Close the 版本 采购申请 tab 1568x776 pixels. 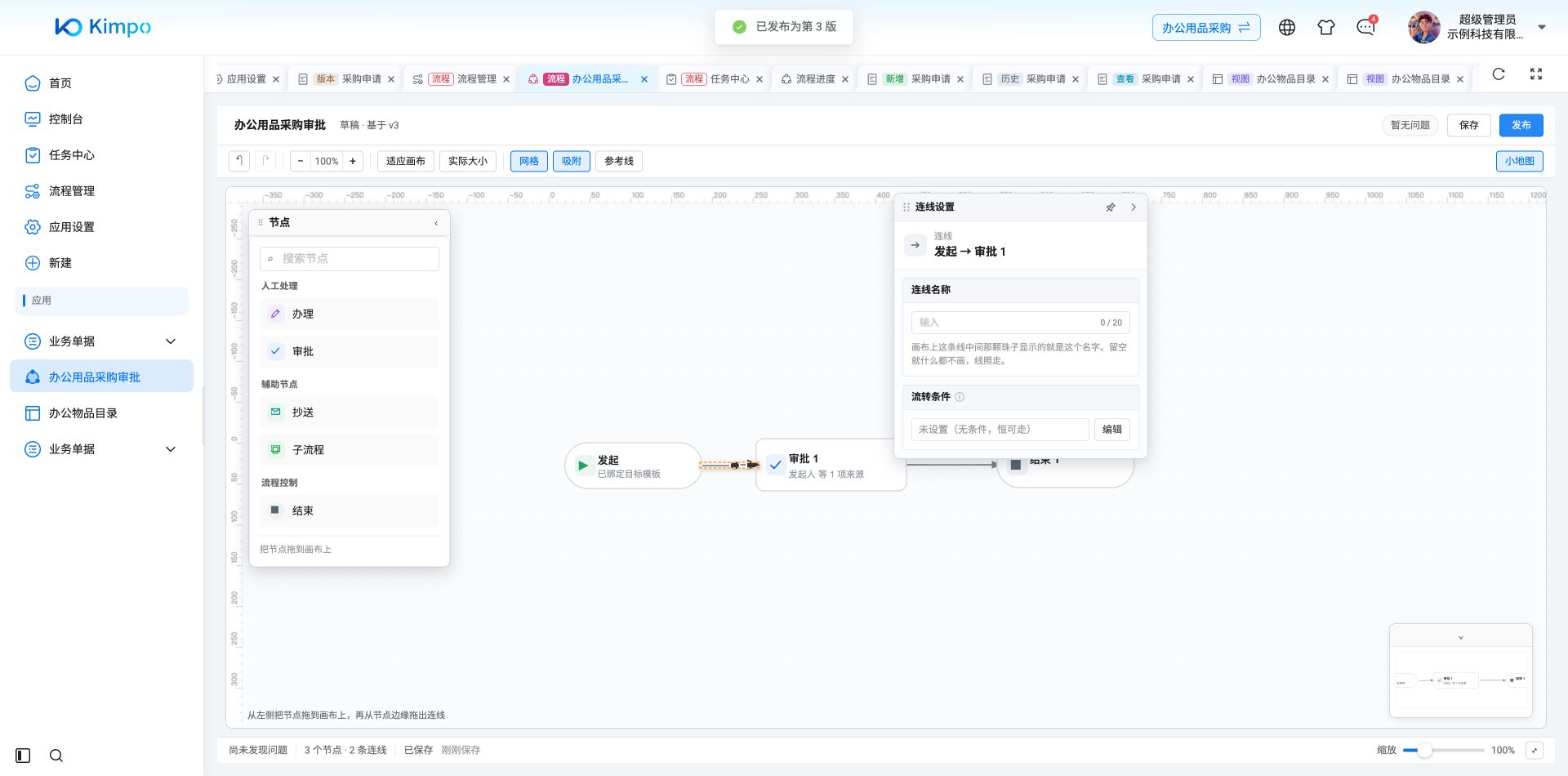[391, 79]
